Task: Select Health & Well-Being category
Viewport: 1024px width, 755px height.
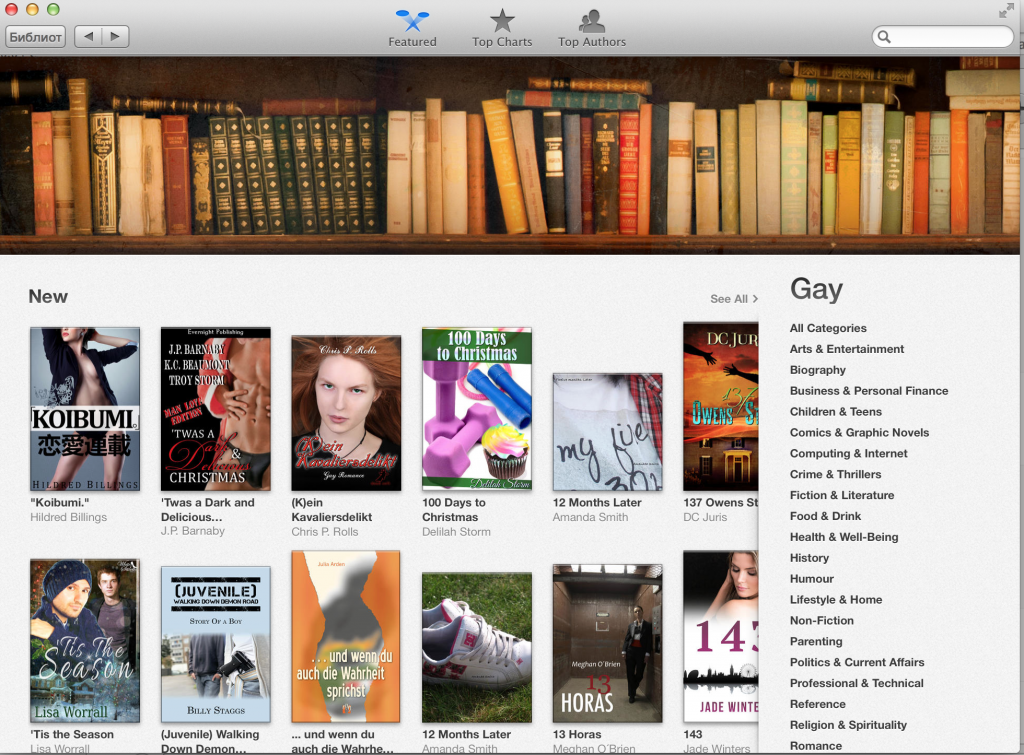Action: tap(844, 537)
